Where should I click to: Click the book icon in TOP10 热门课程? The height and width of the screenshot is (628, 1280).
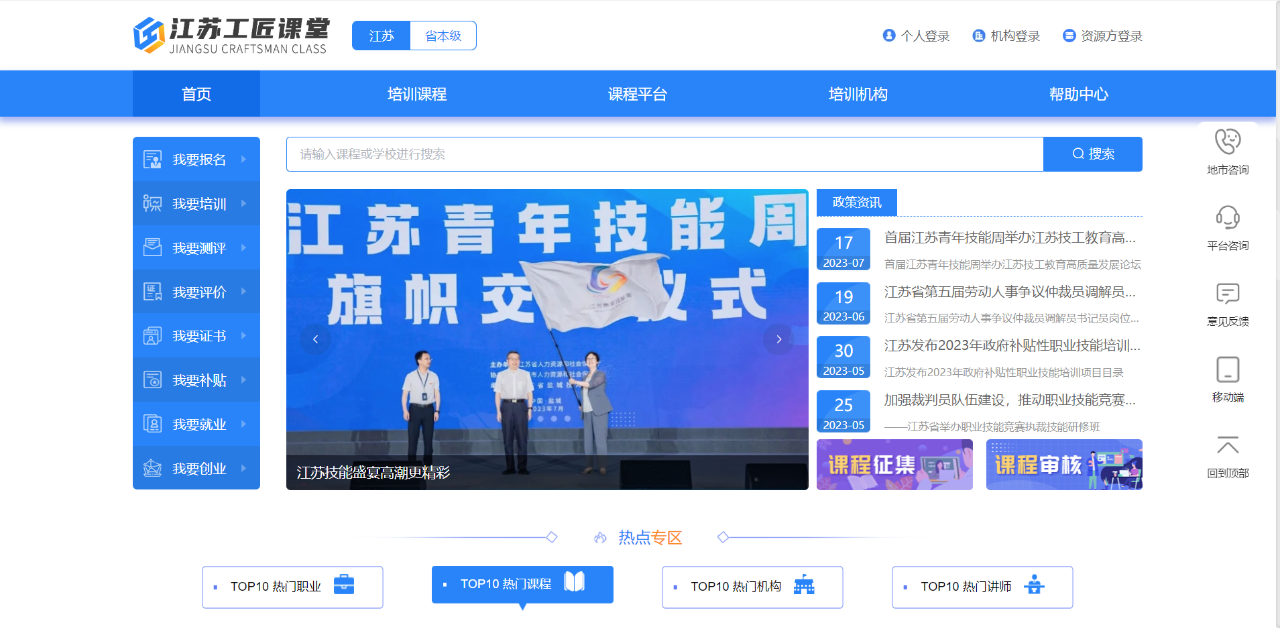(574, 582)
